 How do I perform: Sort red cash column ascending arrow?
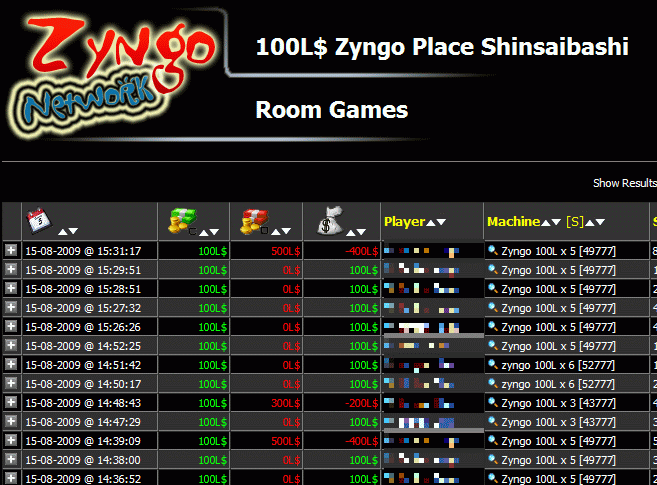[276, 232]
